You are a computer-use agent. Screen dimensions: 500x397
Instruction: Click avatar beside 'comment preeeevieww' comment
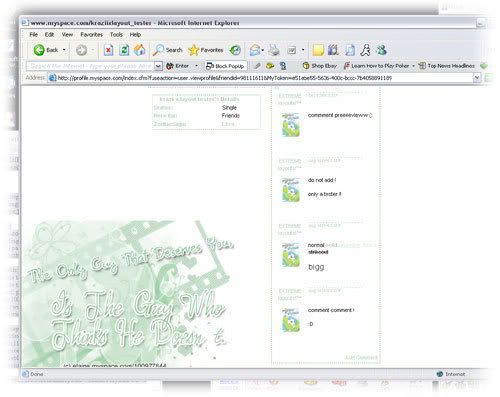pos(291,125)
